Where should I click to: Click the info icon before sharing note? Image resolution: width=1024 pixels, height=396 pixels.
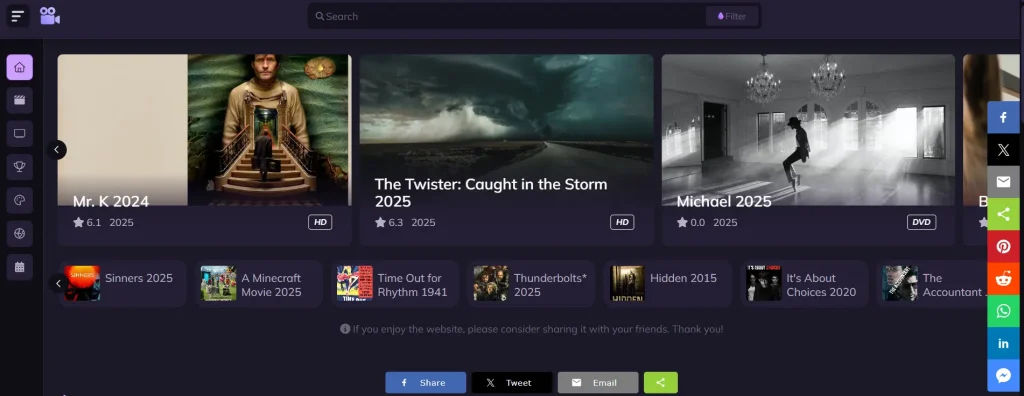point(345,329)
